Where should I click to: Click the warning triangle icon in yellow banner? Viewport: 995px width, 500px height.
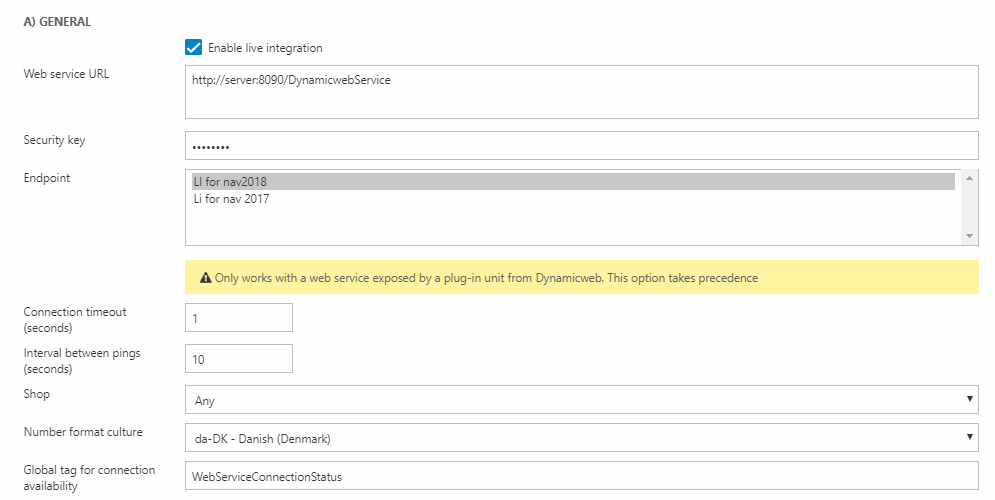coord(206,278)
